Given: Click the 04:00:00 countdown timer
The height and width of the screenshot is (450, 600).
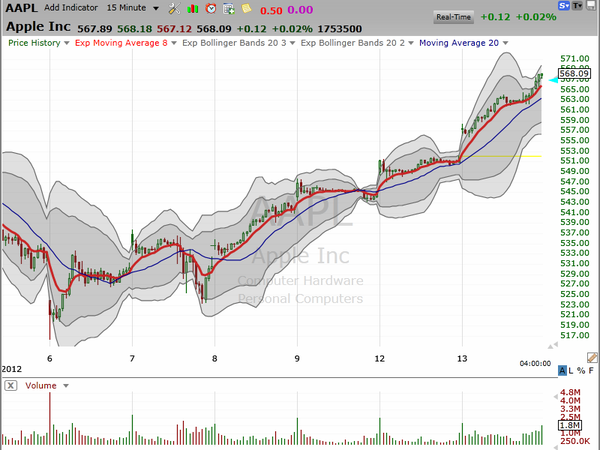Looking at the screenshot, I should click(x=535, y=364).
